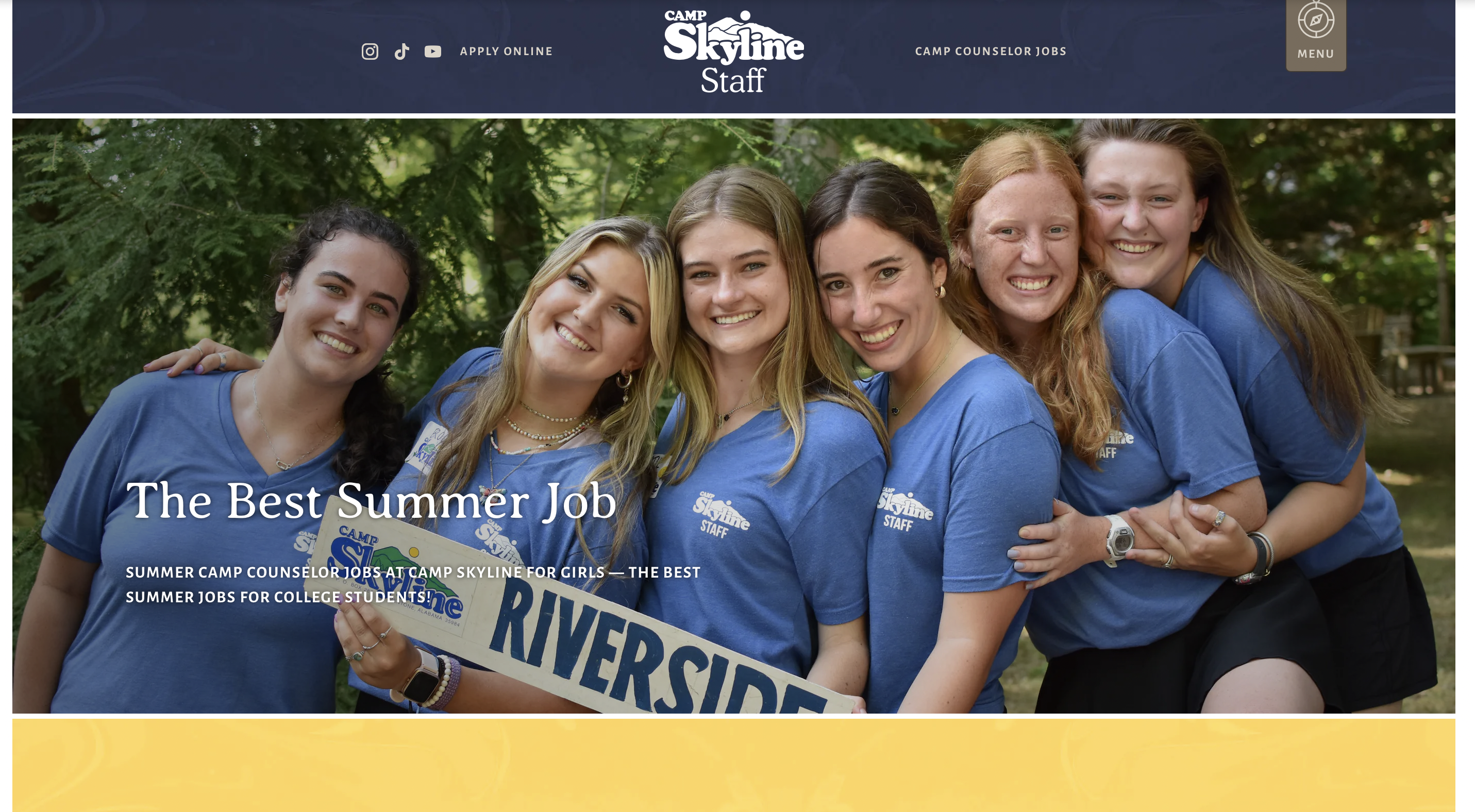Click the compass icon in Menu button

[1316, 20]
